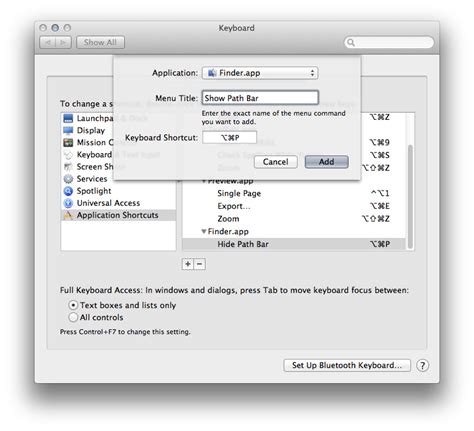Screen dimensions: 474x431
Task: Click the search magnifier icon in toolbar
Action: (x=350, y=42)
